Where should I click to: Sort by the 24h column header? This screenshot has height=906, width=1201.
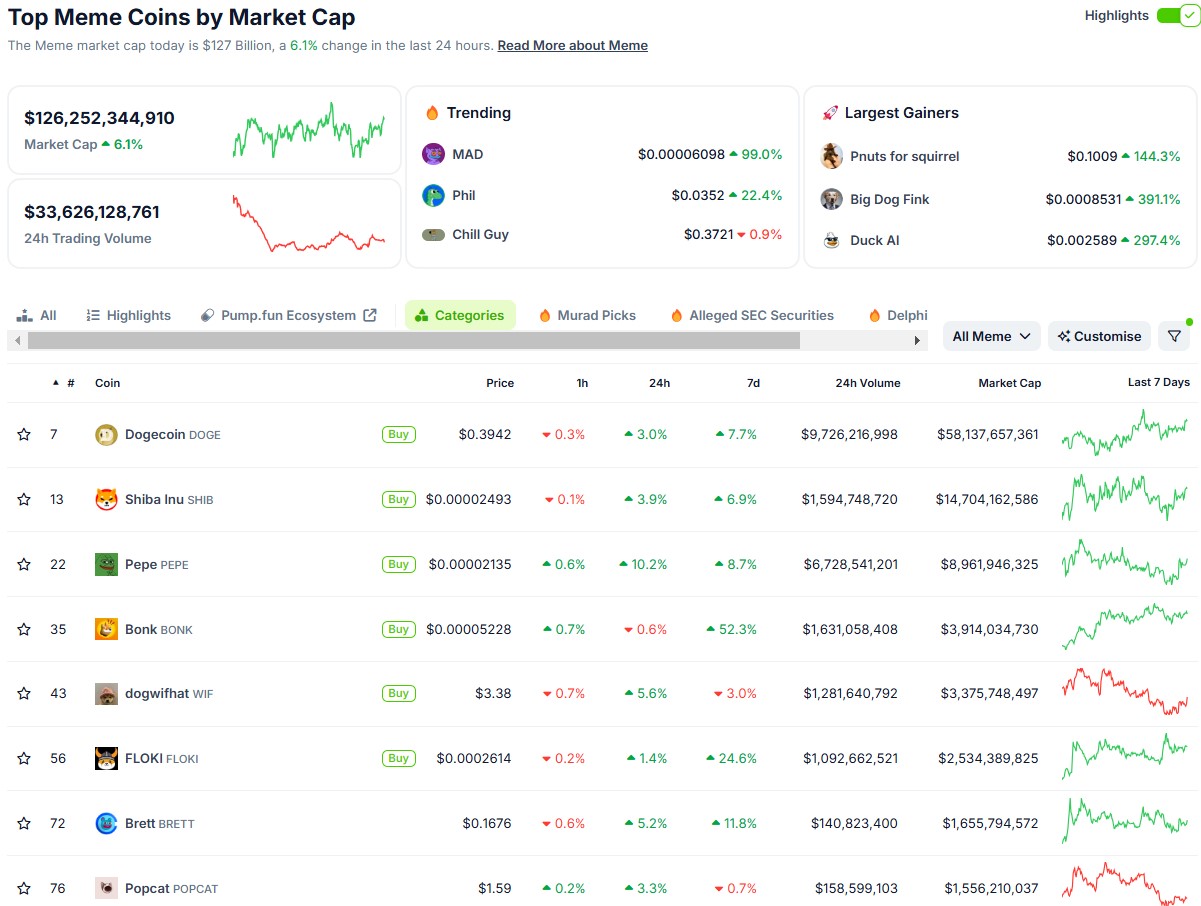659,383
